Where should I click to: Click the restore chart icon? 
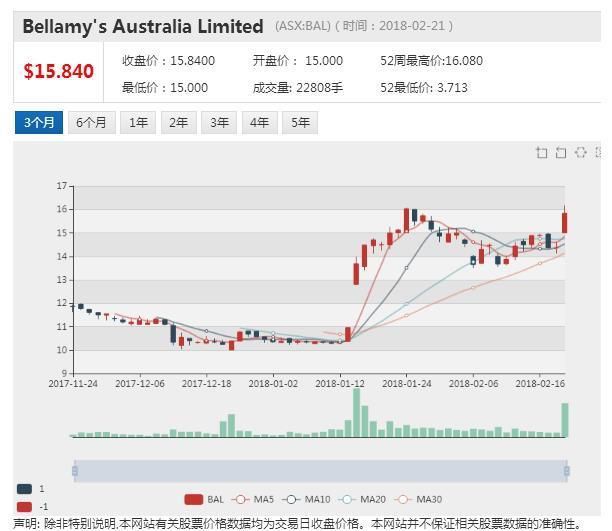tap(580, 152)
